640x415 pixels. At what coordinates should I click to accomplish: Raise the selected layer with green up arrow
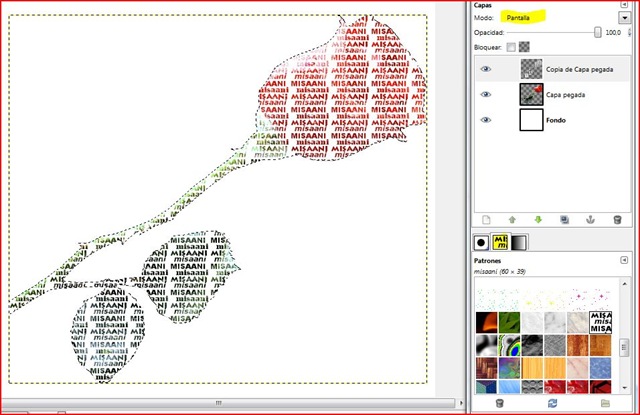(512, 220)
